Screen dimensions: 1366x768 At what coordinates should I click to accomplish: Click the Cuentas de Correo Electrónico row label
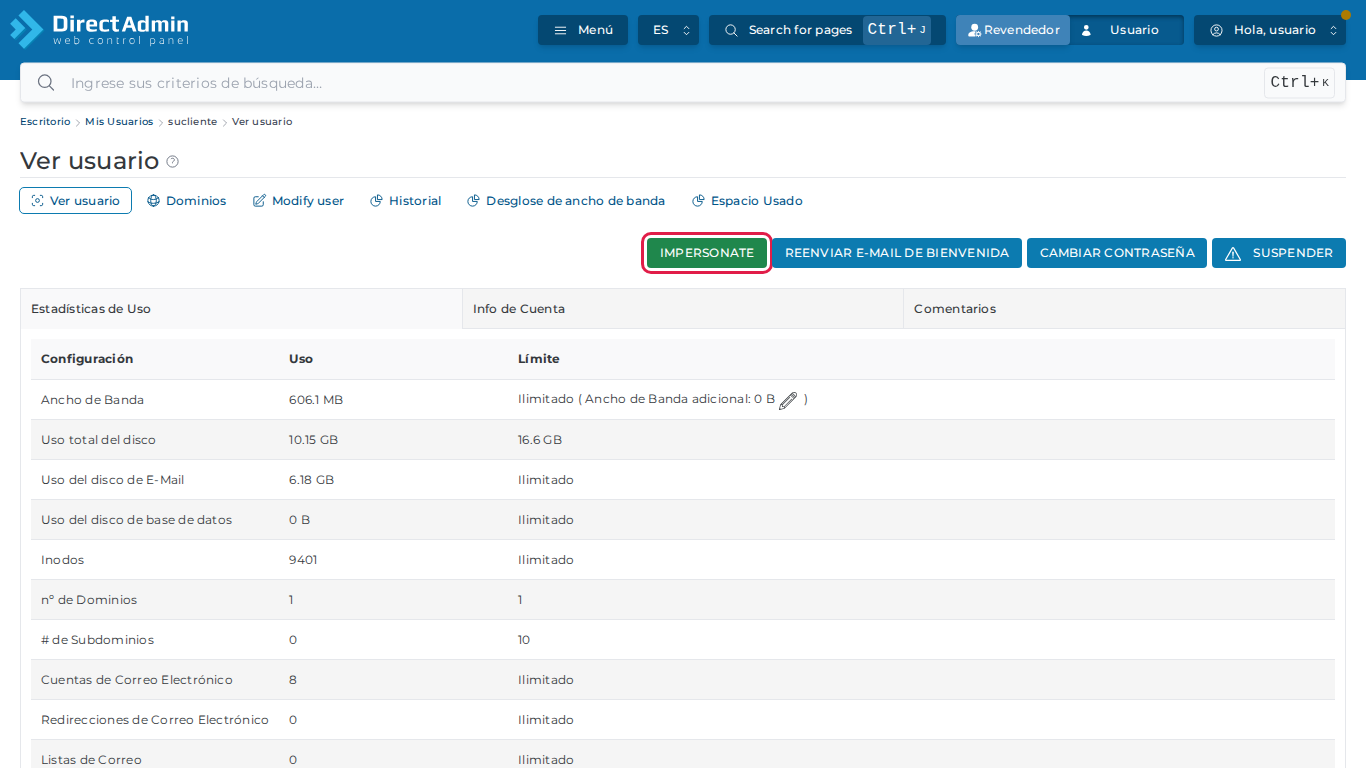click(x=137, y=680)
